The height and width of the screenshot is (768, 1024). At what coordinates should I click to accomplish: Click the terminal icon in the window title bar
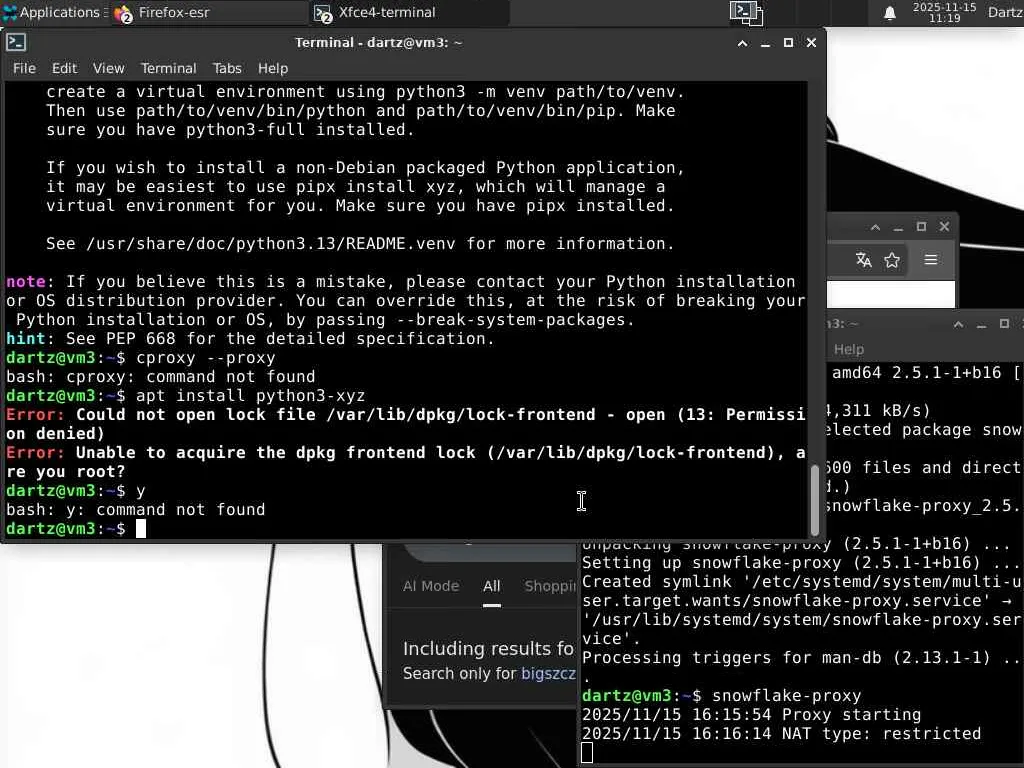click(16, 42)
